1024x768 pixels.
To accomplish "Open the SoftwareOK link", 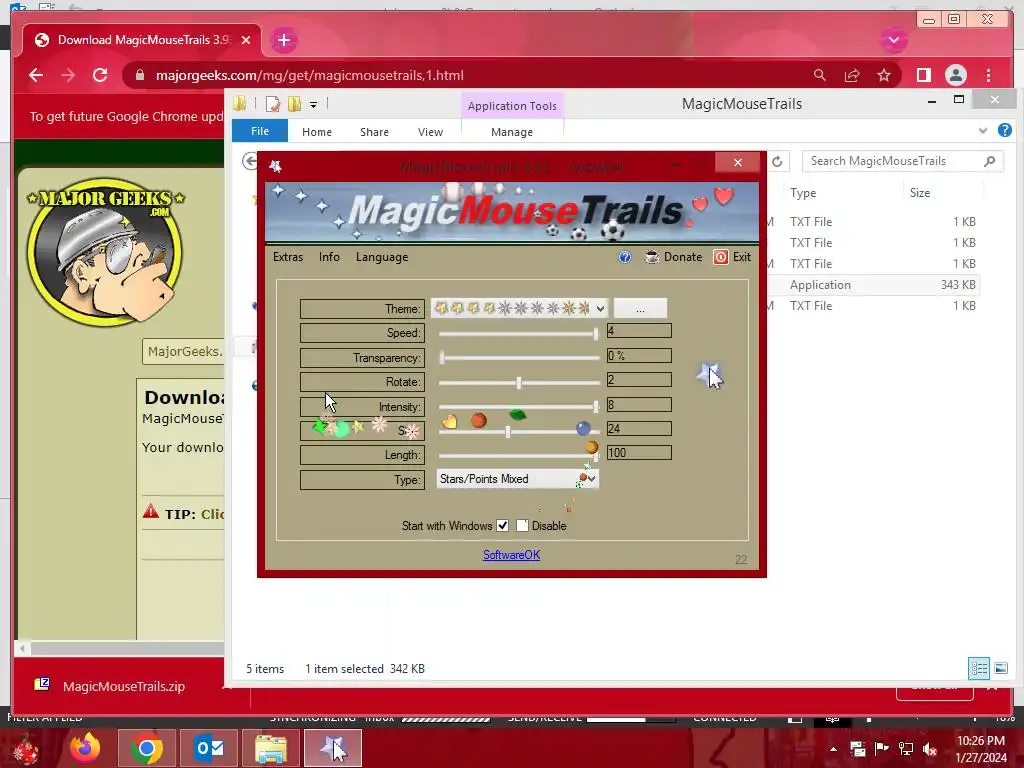I will tap(511, 554).
